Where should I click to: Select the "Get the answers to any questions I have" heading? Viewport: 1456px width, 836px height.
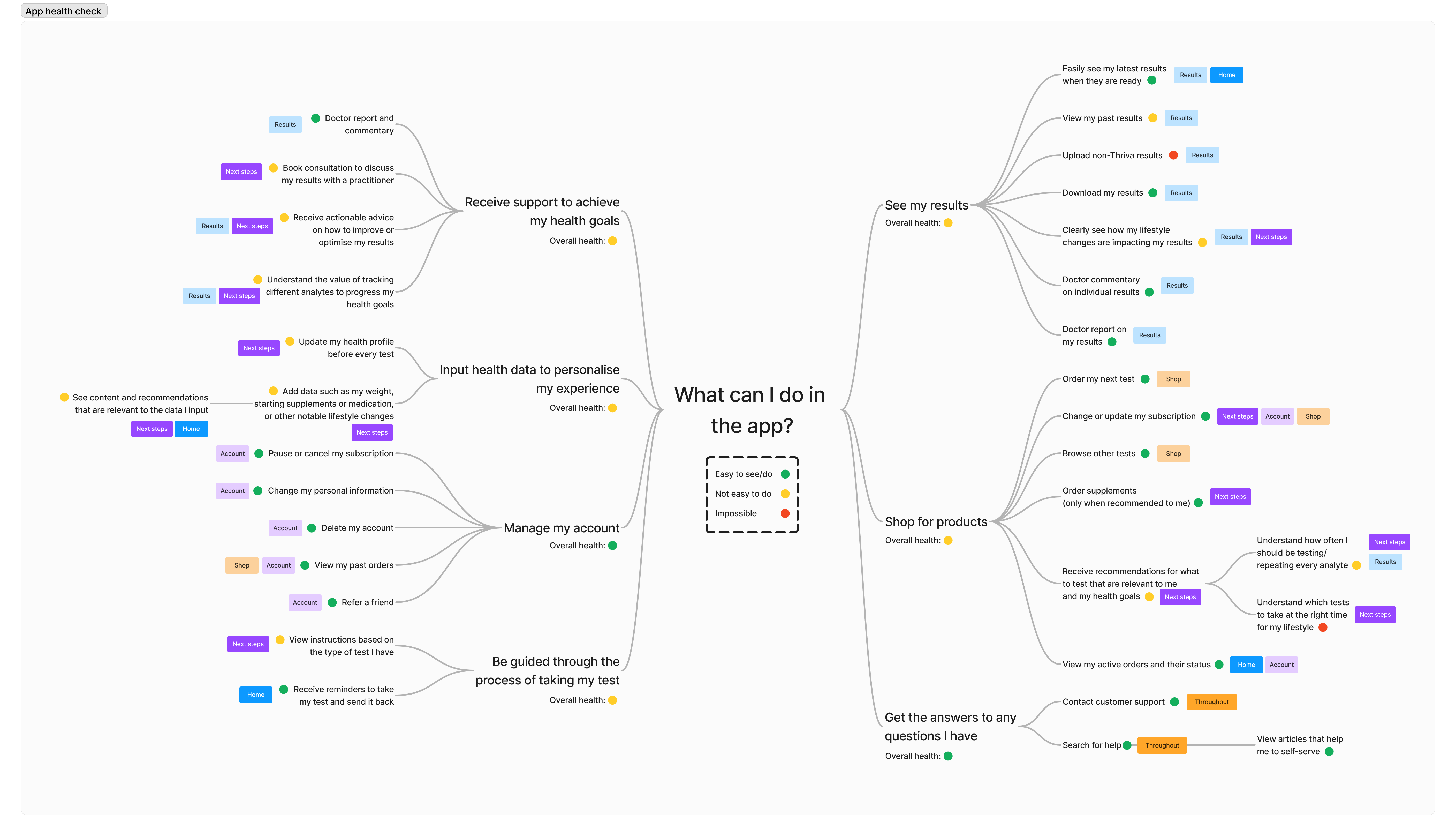(950, 726)
